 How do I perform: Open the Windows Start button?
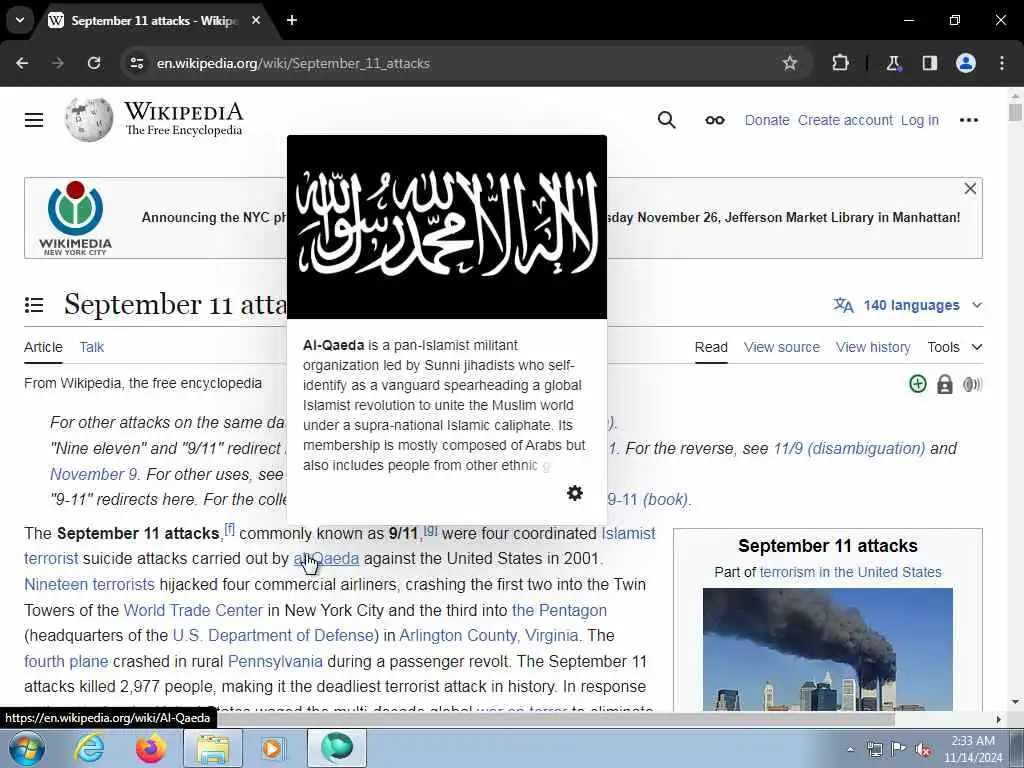(x=26, y=748)
